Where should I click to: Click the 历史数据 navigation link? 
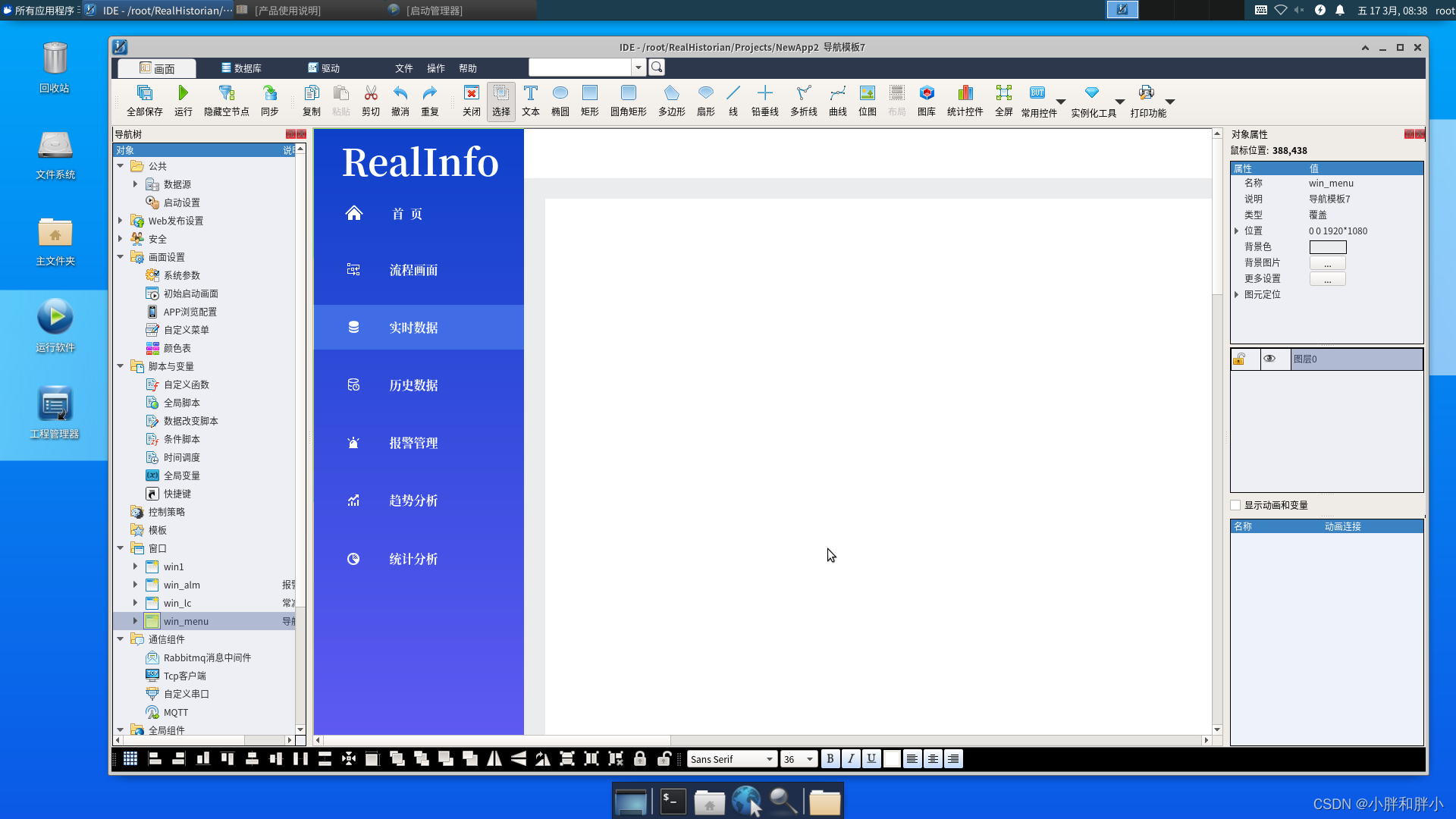(413, 385)
